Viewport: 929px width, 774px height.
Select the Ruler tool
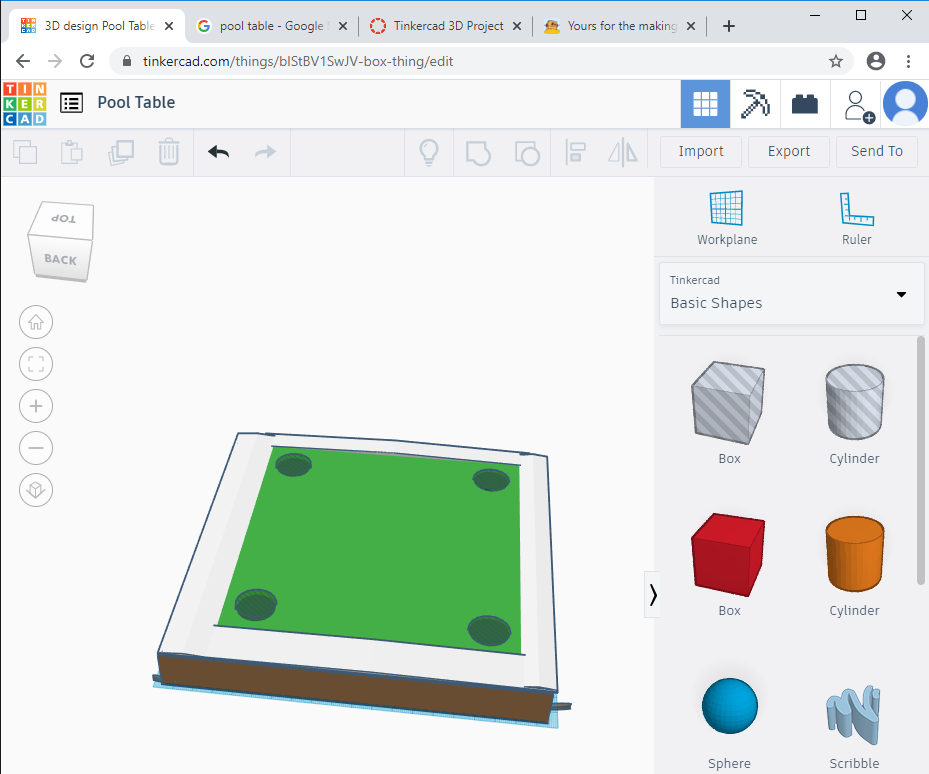tap(856, 218)
